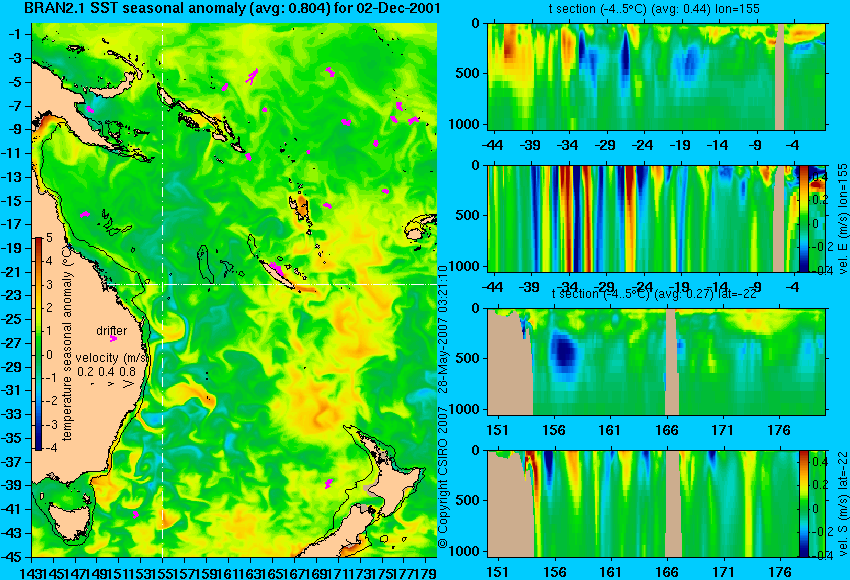The height and width of the screenshot is (580, 850).
Task: Click the vel. S (m/s) color bar
Action: pos(803,504)
